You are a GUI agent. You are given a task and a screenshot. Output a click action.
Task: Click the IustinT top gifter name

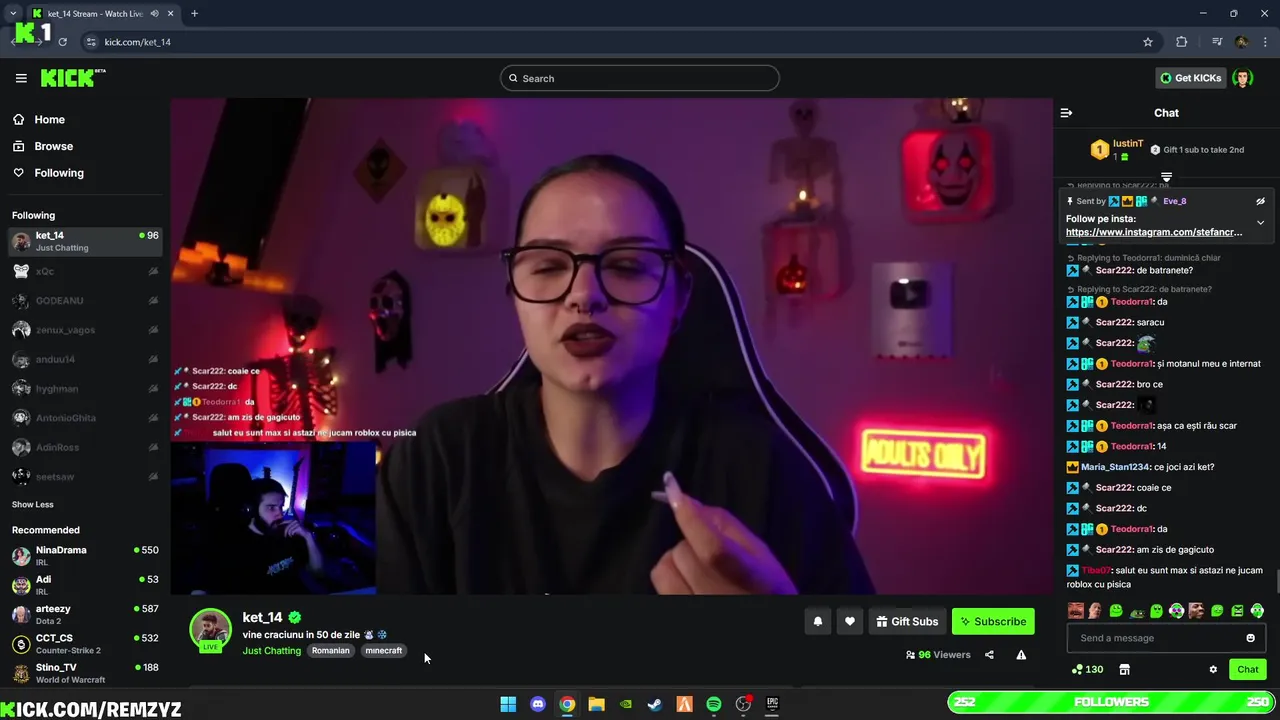[x=1128, y=144]
